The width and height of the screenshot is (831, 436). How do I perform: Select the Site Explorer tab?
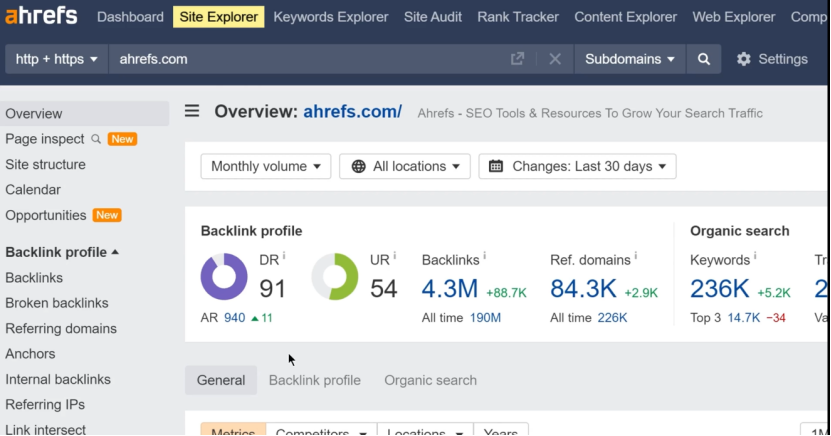218,17
